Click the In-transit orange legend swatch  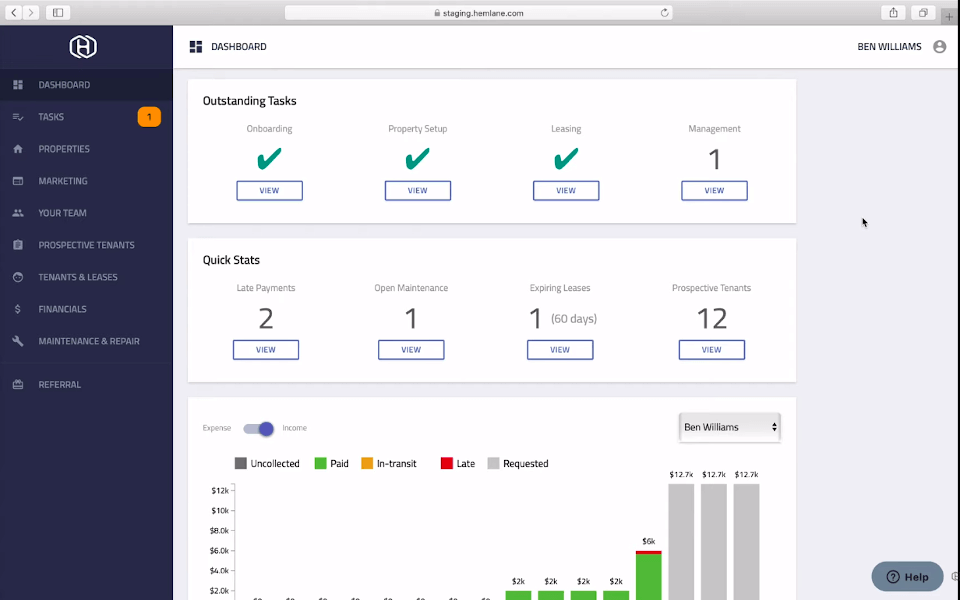pyautogui.click(x=367, y=463)
